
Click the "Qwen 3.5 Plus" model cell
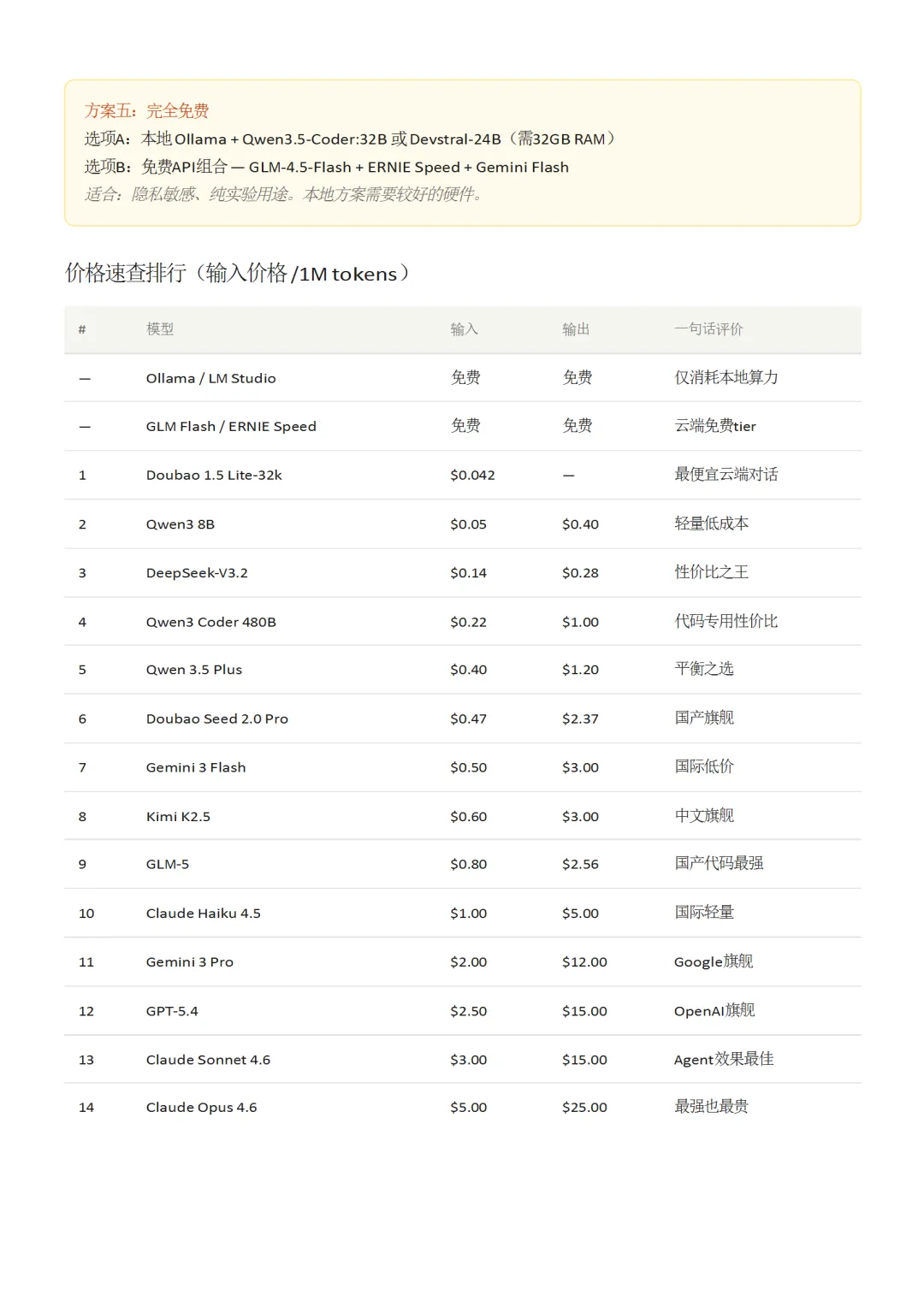(x=194, y=670)
